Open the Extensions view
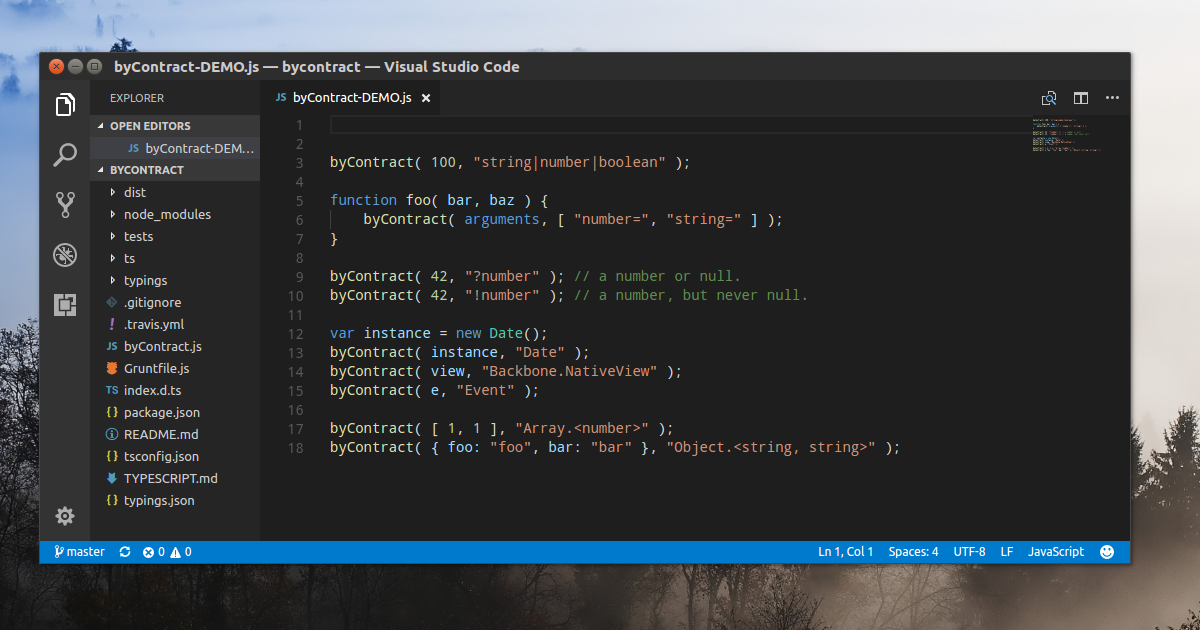1200x630 pixels. point(64,305)
